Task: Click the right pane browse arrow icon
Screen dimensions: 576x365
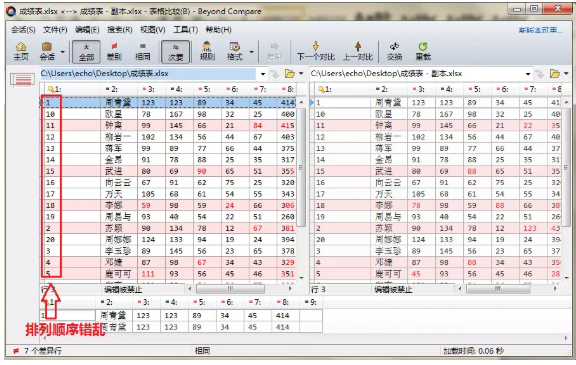Action: (x=539, y=74)
